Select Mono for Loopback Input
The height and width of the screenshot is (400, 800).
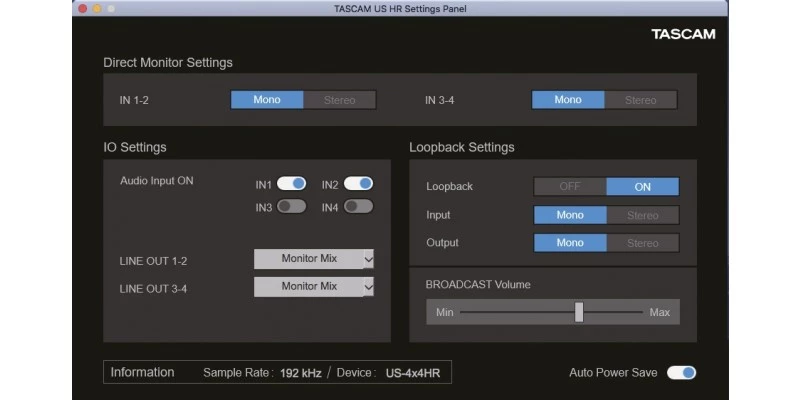pyautogui.click(x=570, y=215)
